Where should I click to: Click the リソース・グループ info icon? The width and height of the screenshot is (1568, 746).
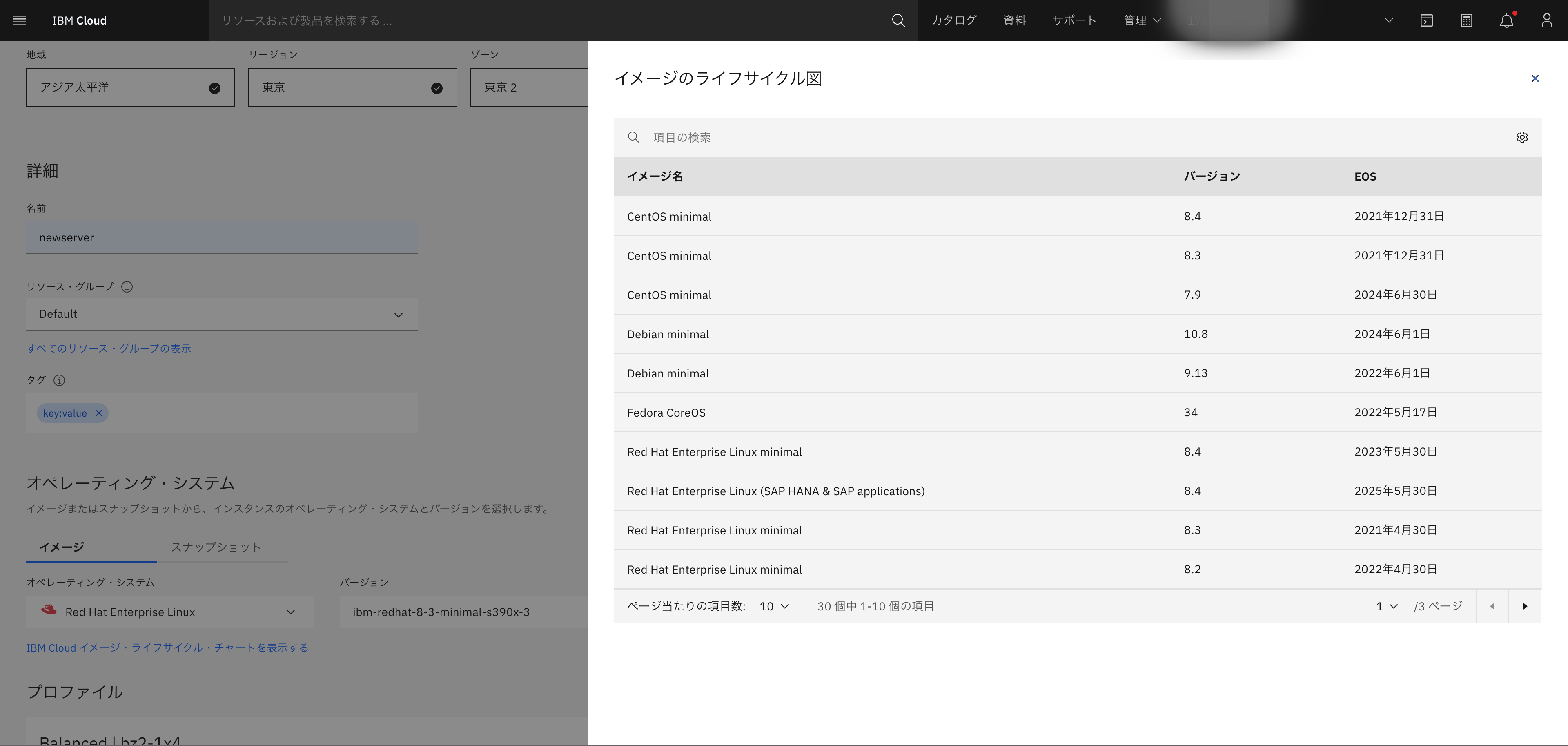tap(127, 287)
